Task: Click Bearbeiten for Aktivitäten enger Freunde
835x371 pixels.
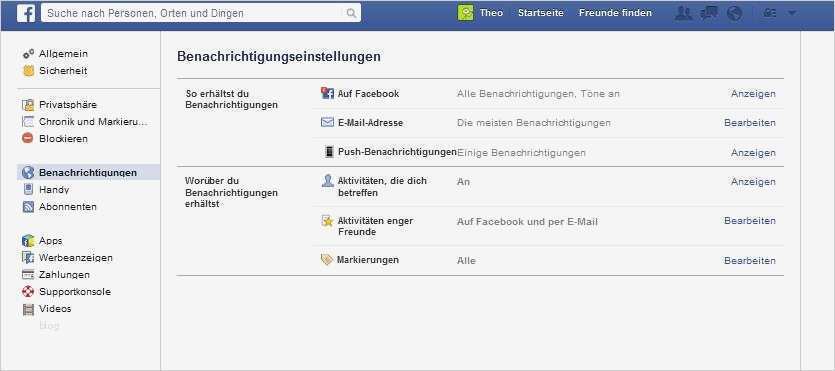Action: pos(750,220)
